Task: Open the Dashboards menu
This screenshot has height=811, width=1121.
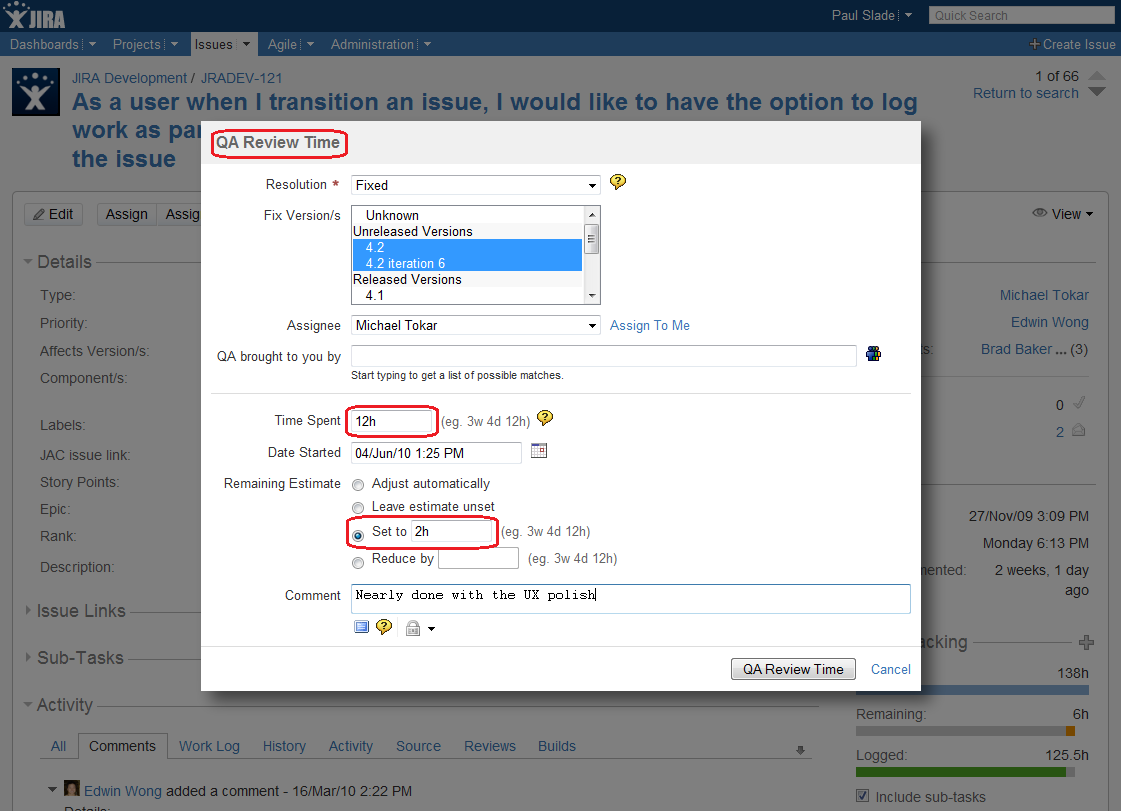Action: click(x=52, y=44)
